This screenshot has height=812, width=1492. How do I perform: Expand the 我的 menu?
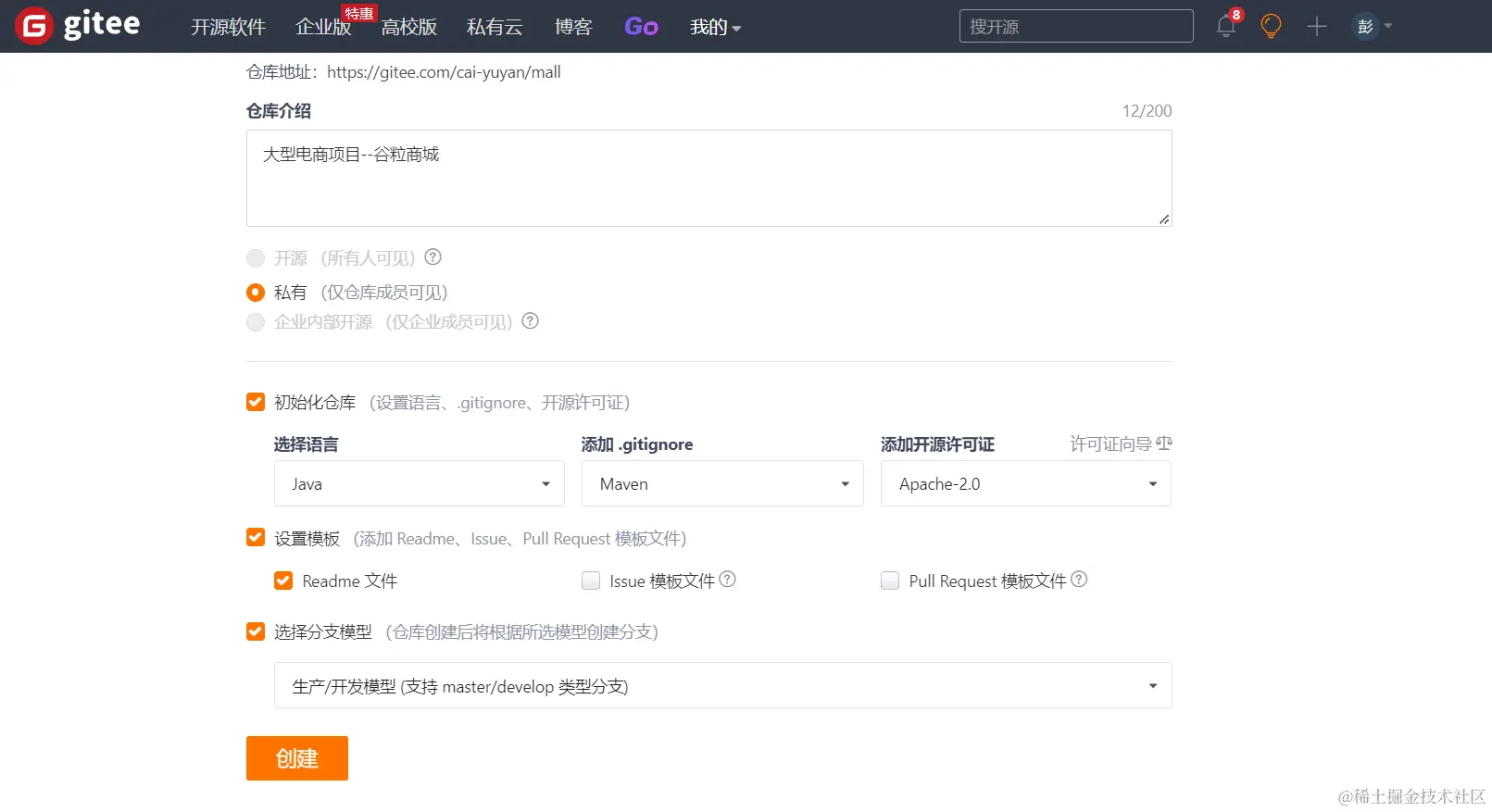coord(715,28)
